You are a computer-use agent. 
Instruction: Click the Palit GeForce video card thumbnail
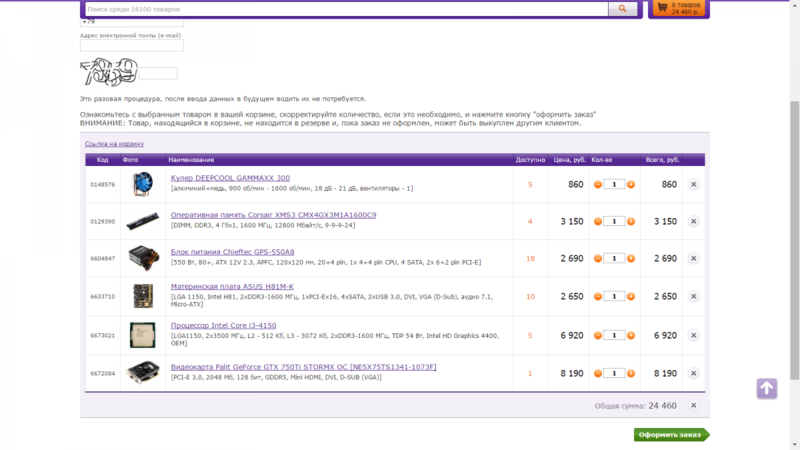click(141, 373)
